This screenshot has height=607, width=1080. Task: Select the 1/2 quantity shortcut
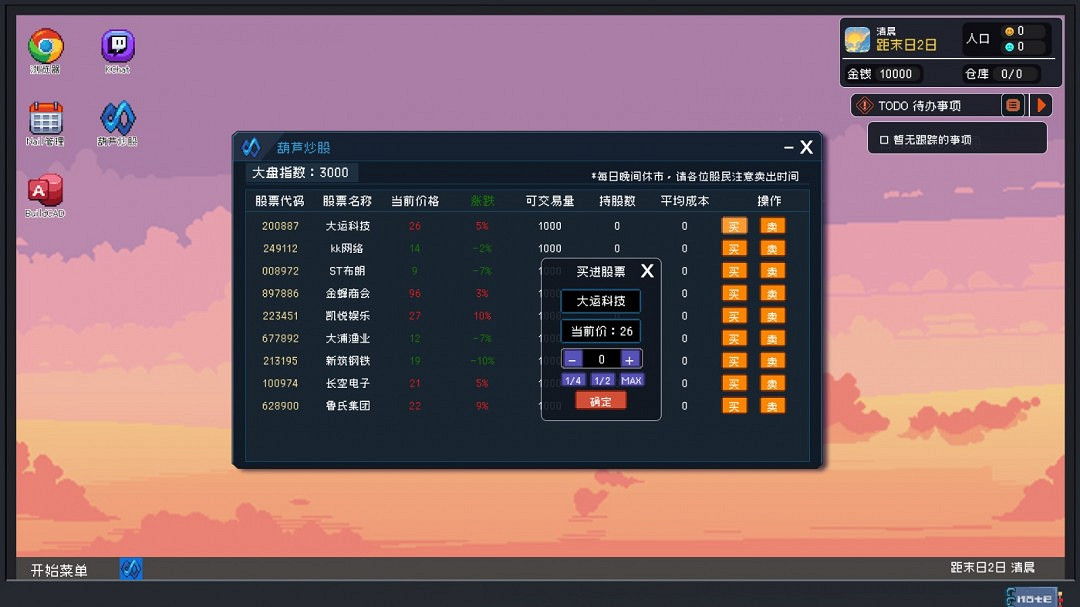click(601, 379)
